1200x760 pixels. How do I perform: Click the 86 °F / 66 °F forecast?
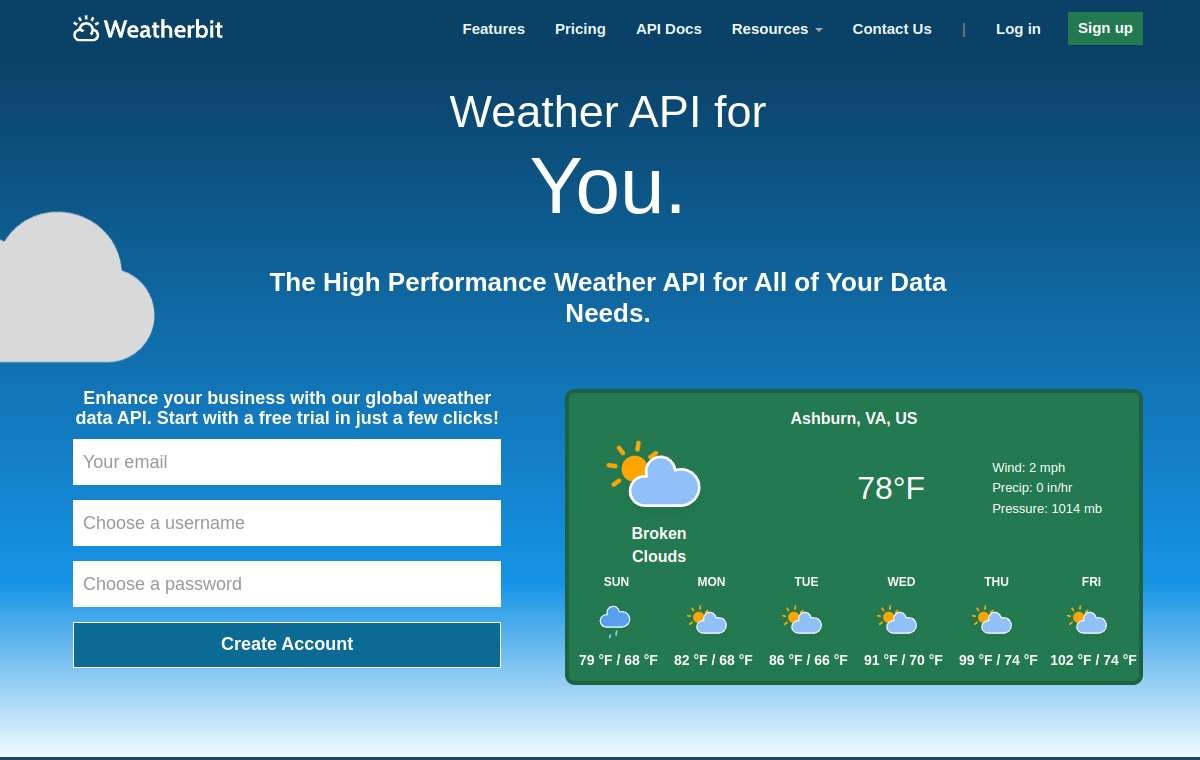[808, 660]
